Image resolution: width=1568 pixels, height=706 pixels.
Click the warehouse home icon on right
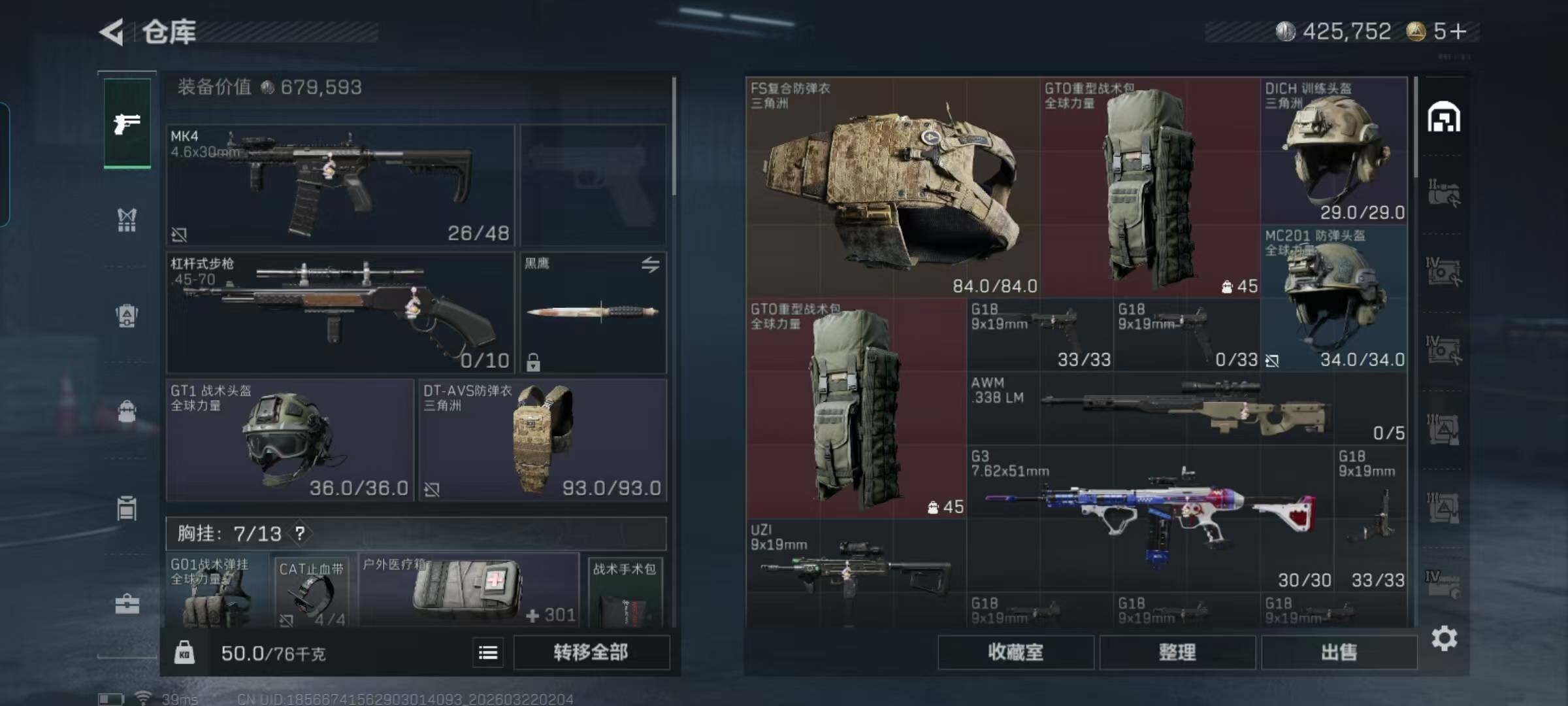(x=1444, y=118)
